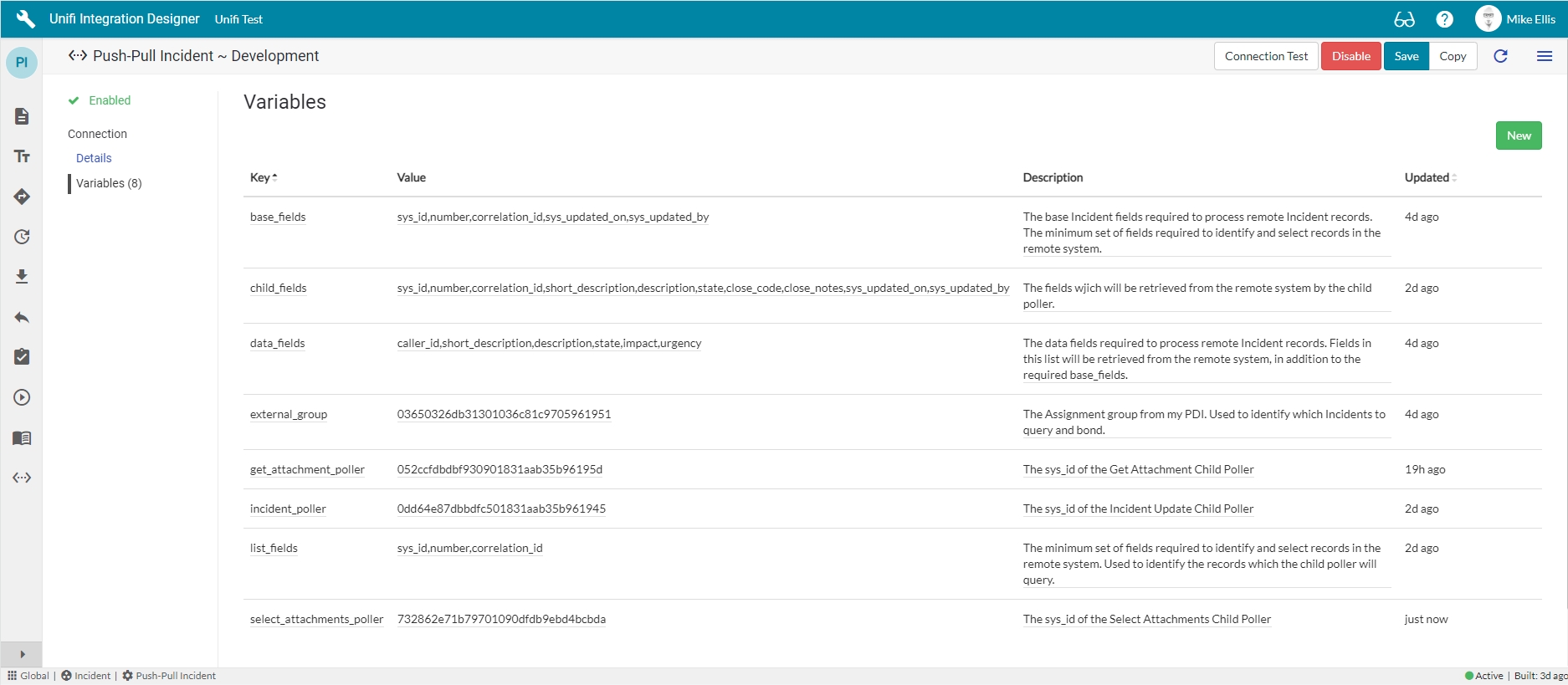The width and height of the screenshot is (1568, 685).
Task: Open the external_group variable row
Action: (289, 414)
